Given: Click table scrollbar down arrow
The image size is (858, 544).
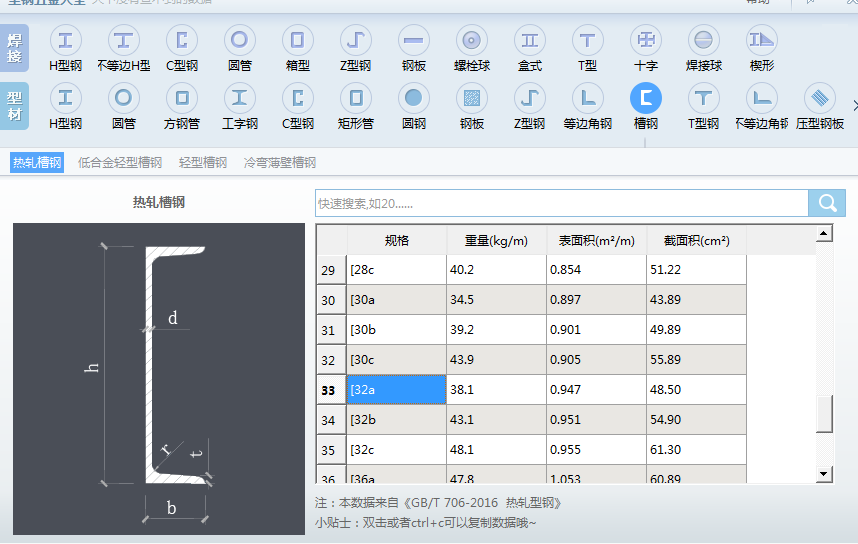Looking at the screenshot, I should (x=824, y=473).
